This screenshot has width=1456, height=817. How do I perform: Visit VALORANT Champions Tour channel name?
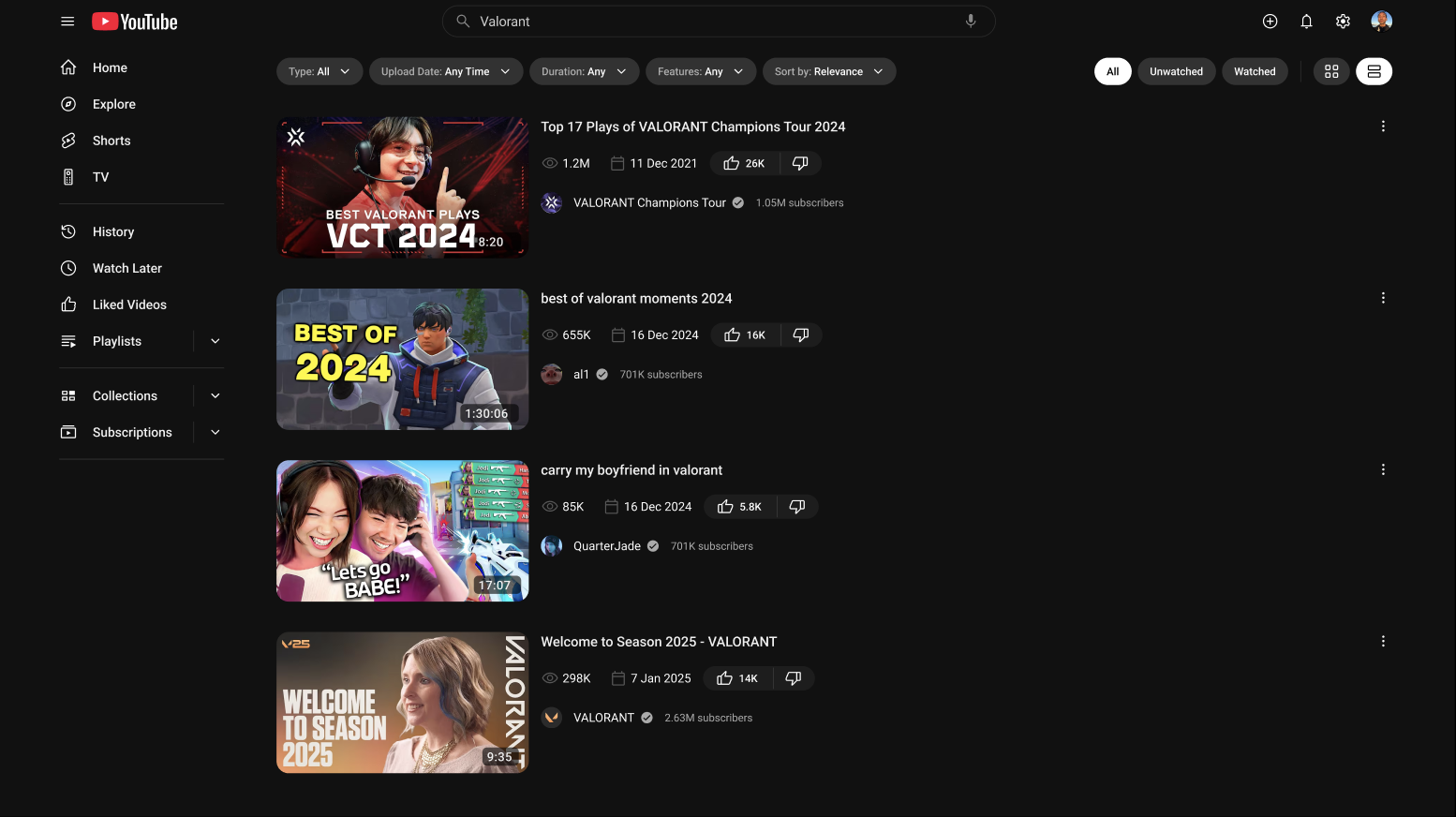pyautogui.click(x=649, y=202)
